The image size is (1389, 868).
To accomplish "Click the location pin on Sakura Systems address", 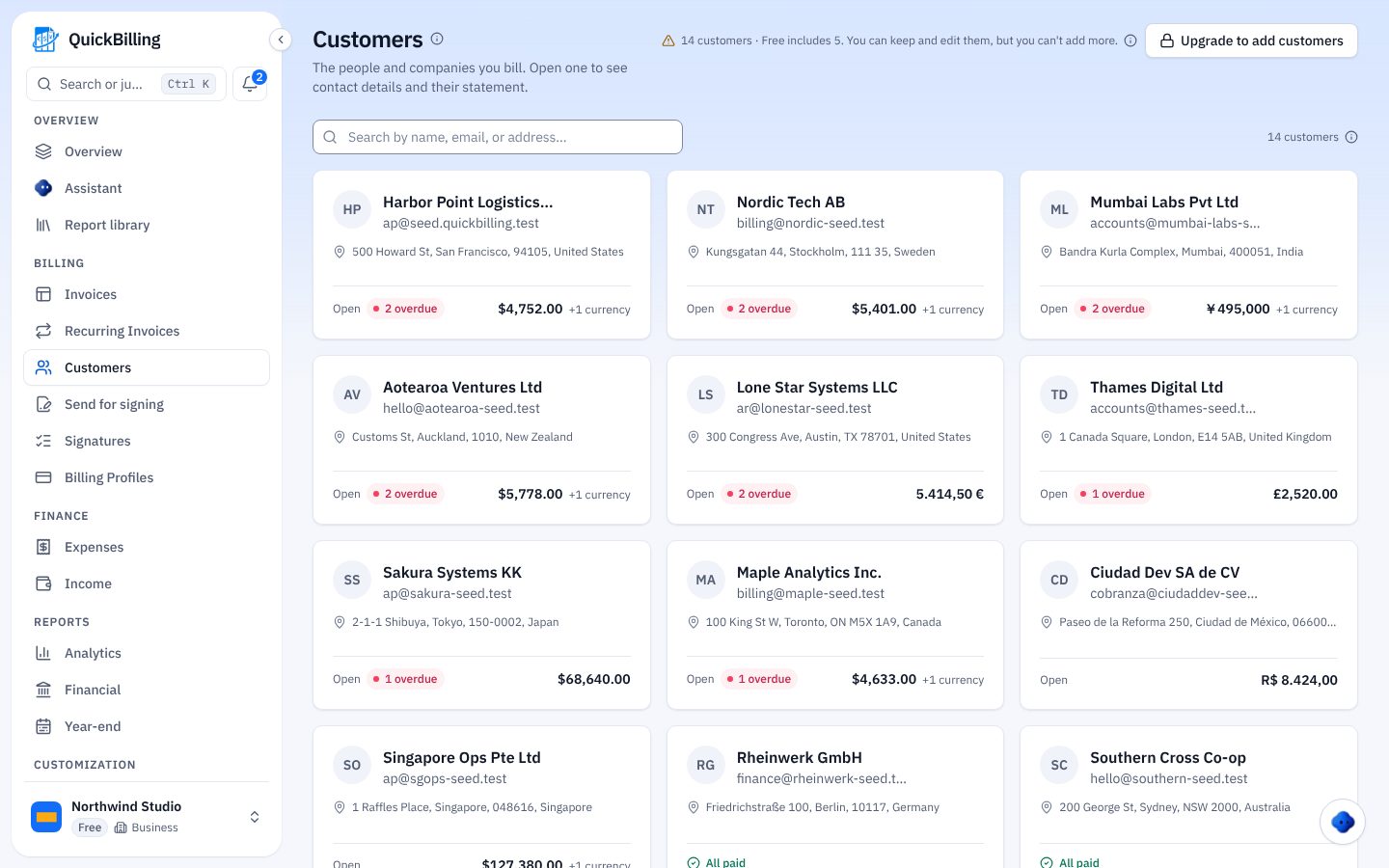I will pyautogui.click(x=340, y=622).
